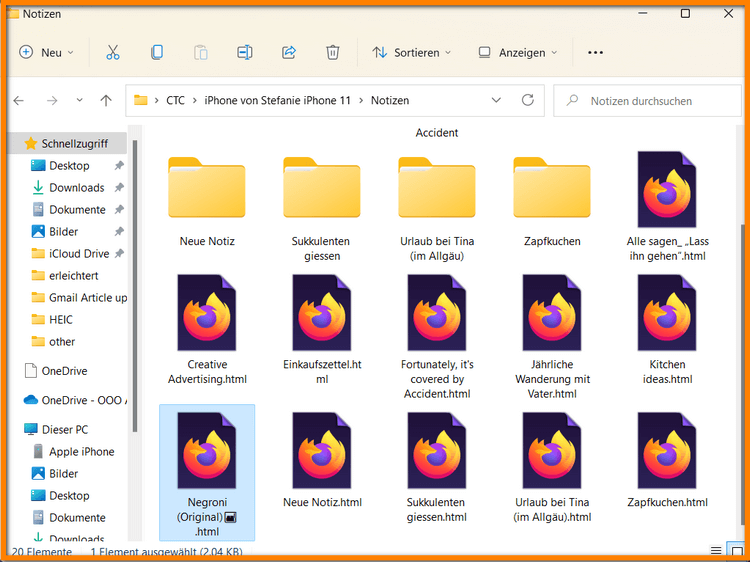The width and height of the screenshot is (750, 562).
Task: Open other folder in sidebar
Action: (x=62, y=342)
